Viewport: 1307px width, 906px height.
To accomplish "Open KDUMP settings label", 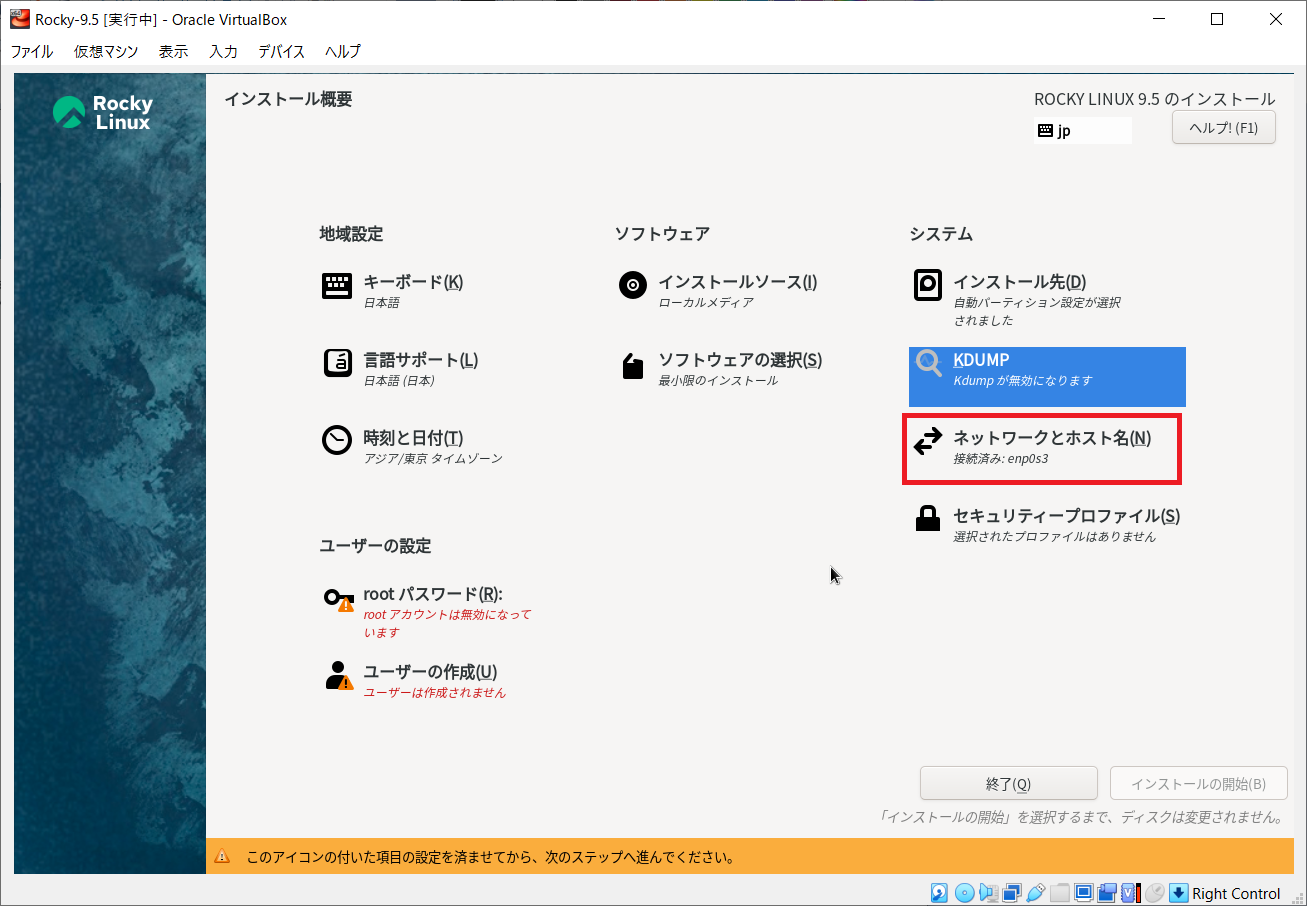I will tap(981, 360).
